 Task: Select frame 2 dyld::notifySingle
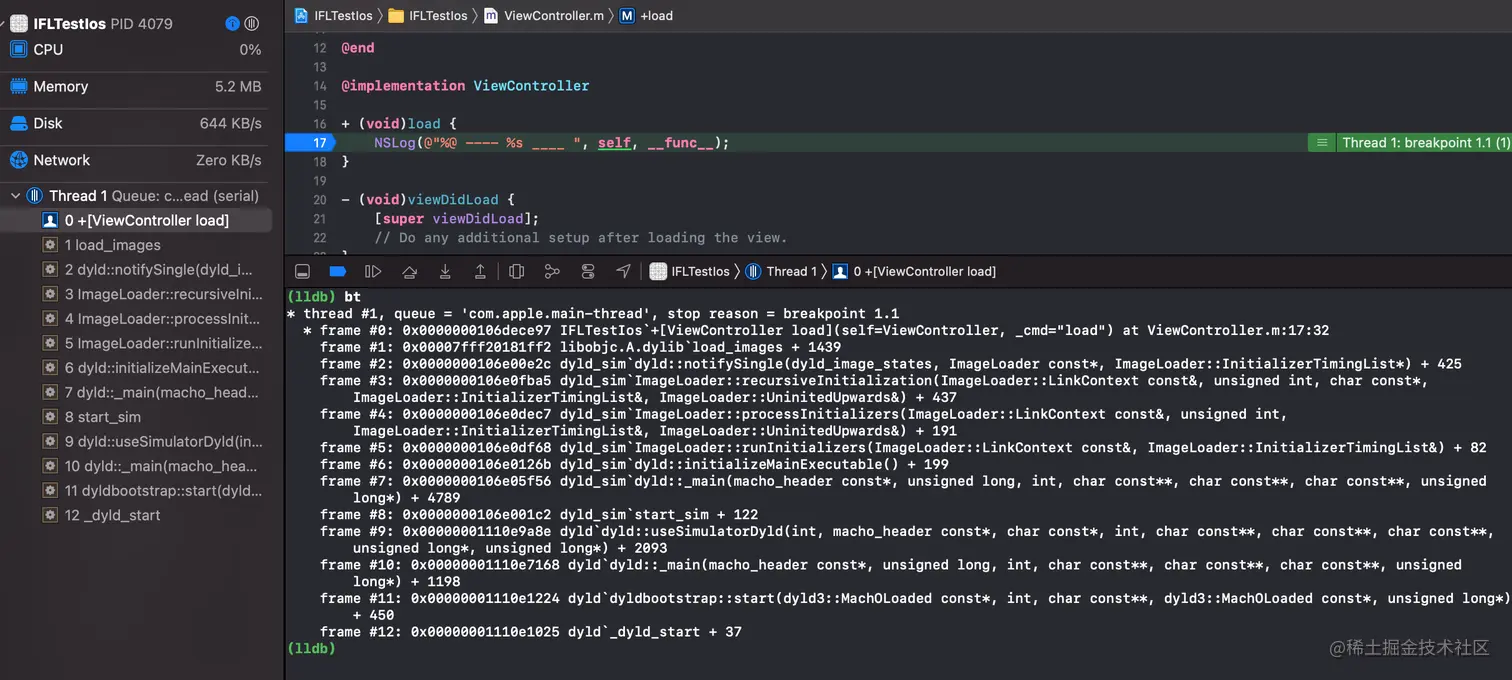[x=136, y=269]
